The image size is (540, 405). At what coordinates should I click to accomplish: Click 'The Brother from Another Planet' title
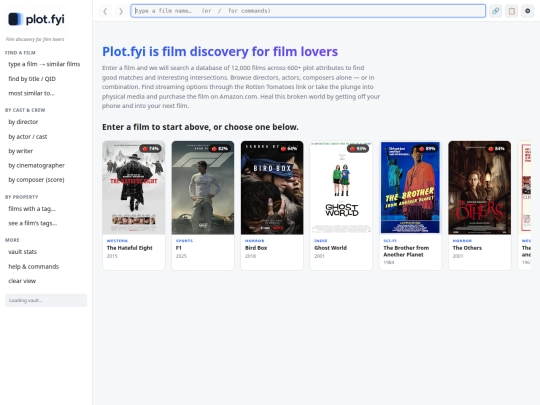click(x=406, y=251)
